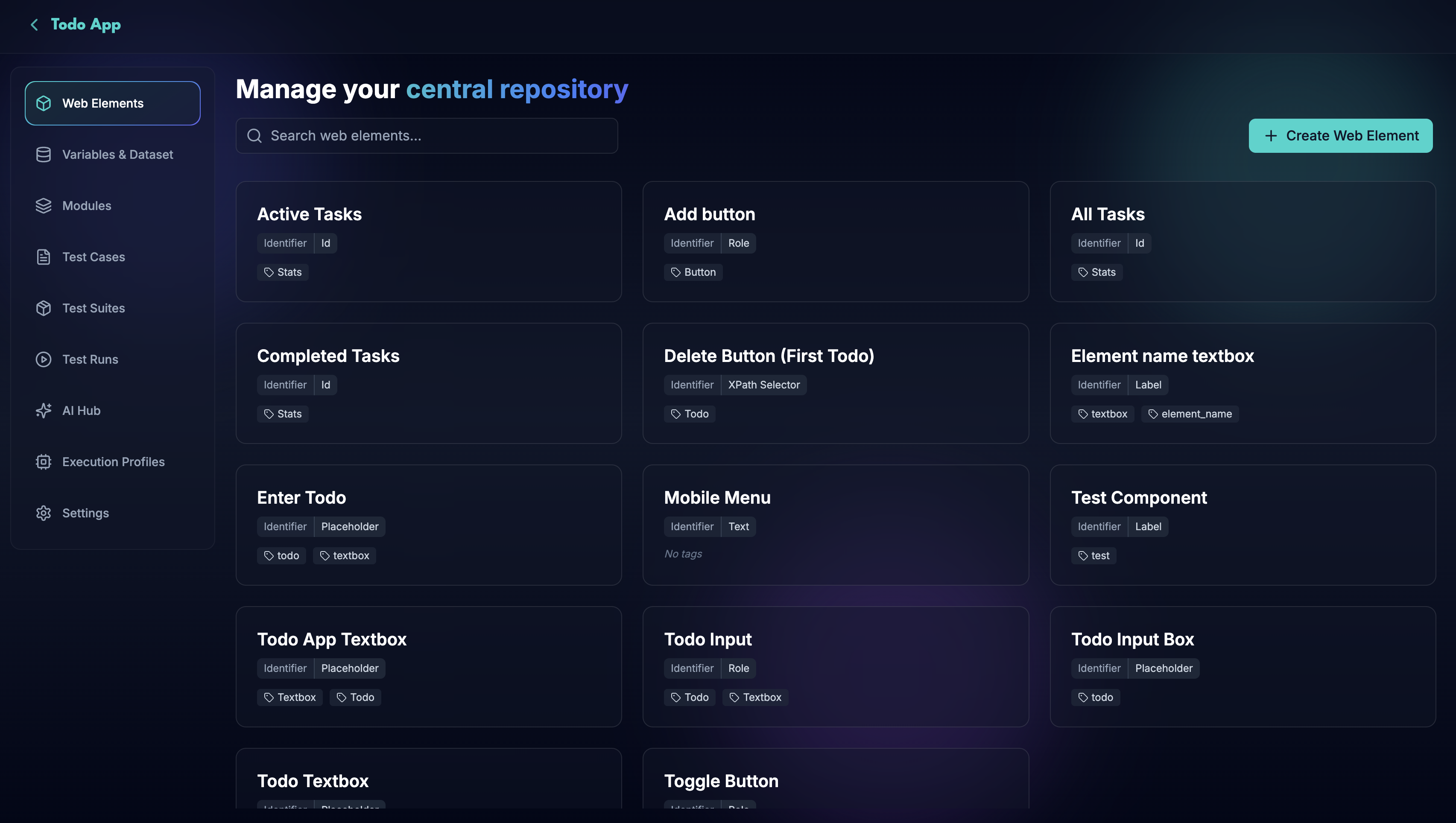The image size is (1456, 823).
Task: Open the Todo Input element
Action: 836,667
